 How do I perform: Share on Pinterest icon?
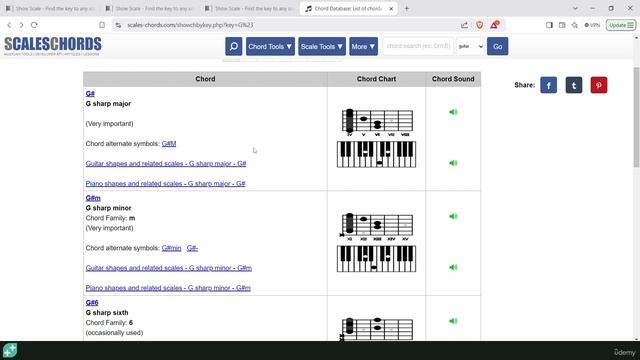(599, 85)
